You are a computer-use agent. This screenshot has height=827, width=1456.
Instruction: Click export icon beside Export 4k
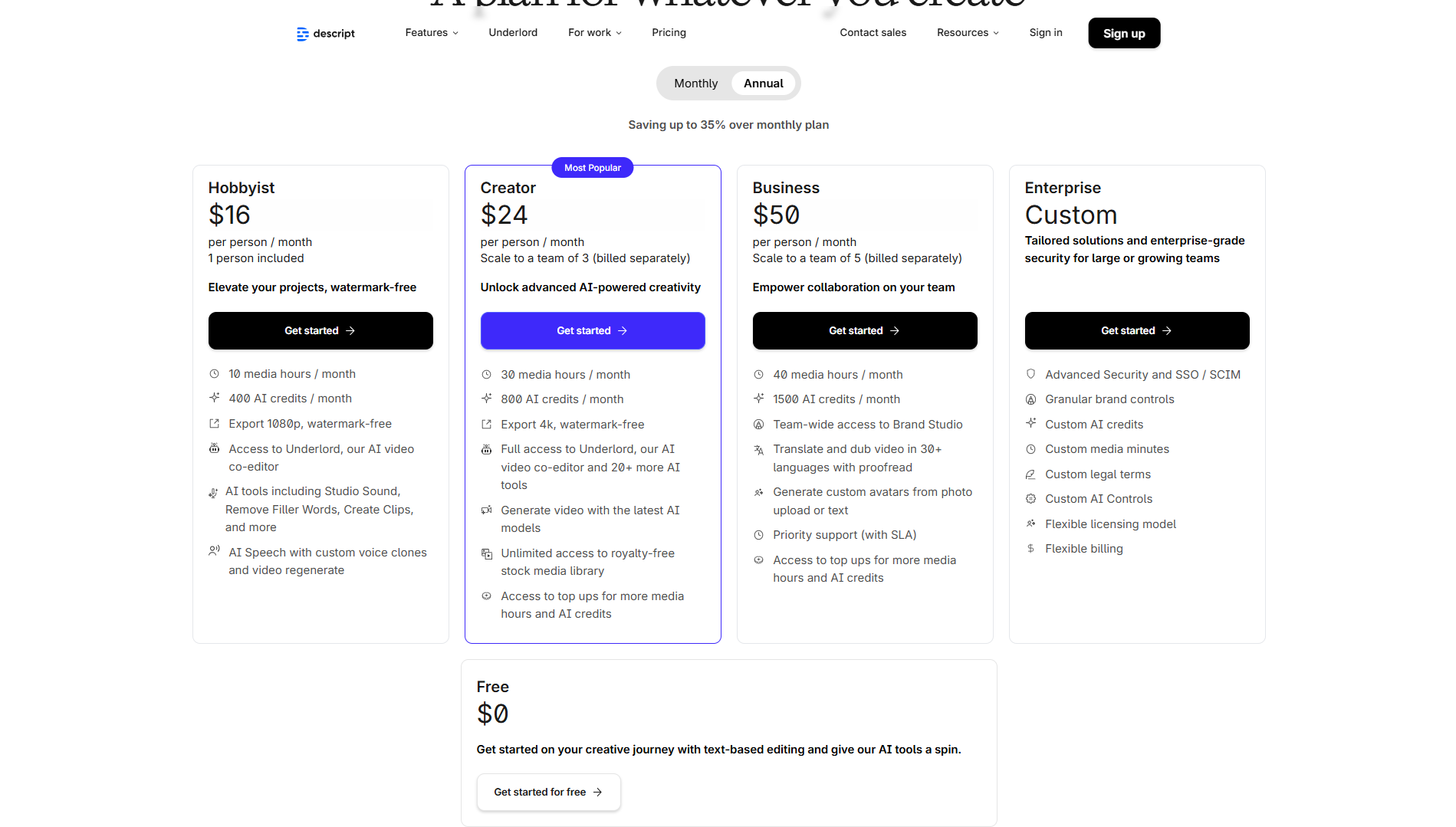click(486, 424)
